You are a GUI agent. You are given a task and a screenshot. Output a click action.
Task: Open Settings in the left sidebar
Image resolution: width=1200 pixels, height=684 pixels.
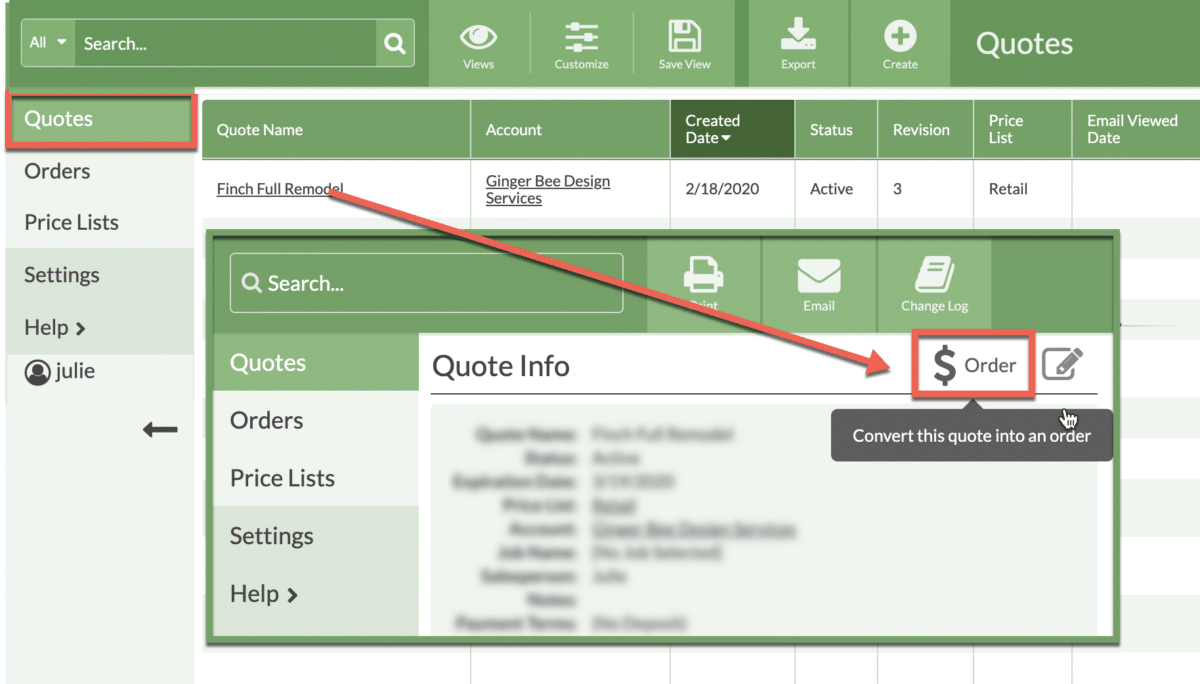click(61, 275)
